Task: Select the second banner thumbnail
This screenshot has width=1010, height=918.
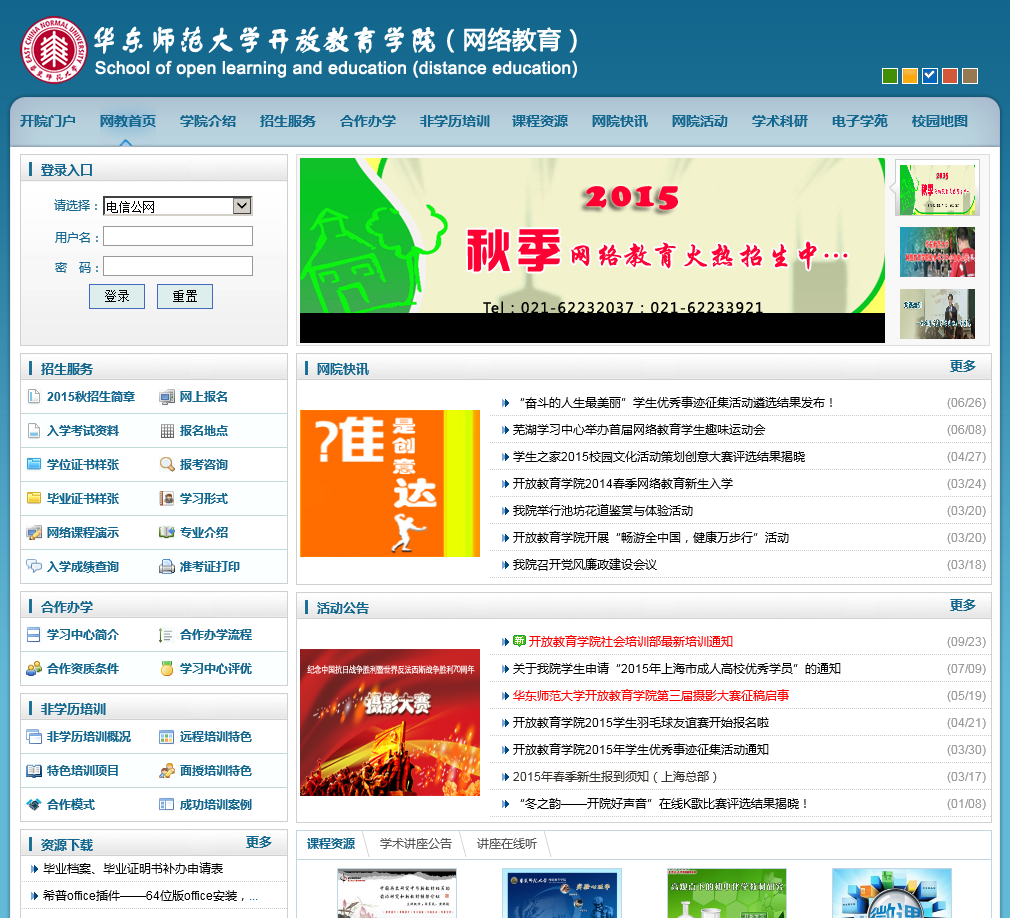Action: click(x=937, y=252)
